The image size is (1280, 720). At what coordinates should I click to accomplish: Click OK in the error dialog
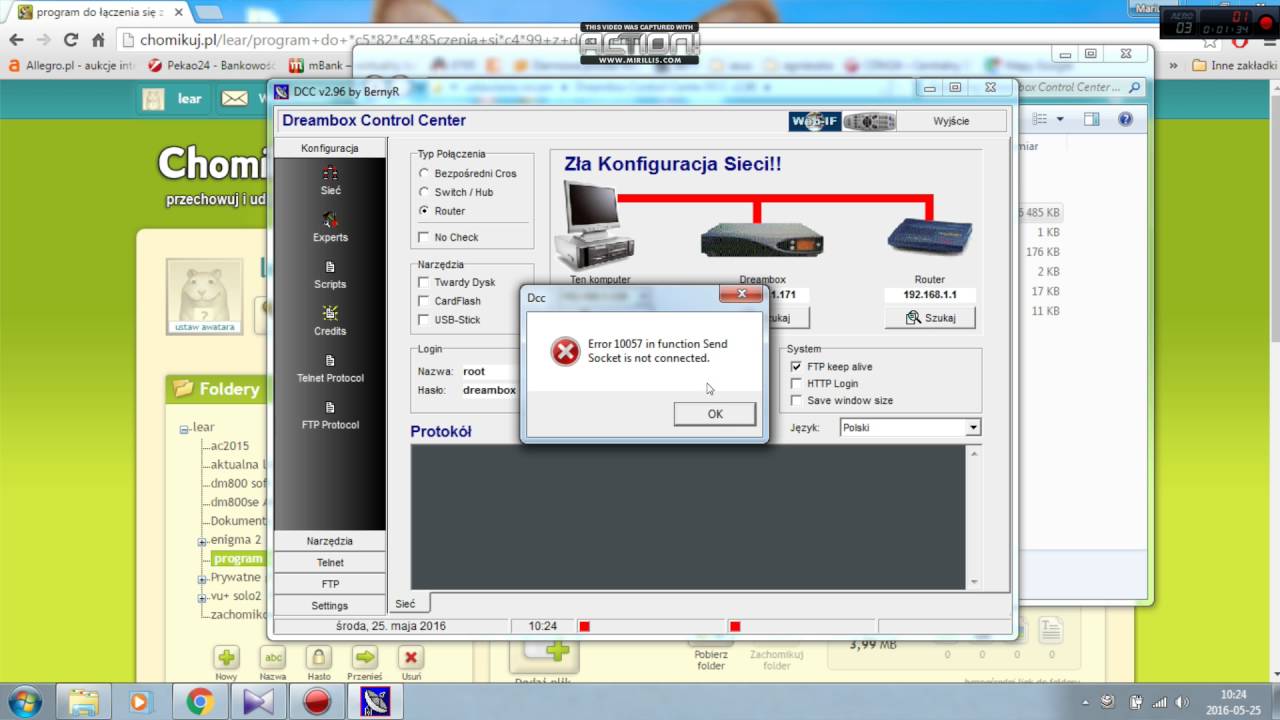pyautogui.click(x=715, y=414)
